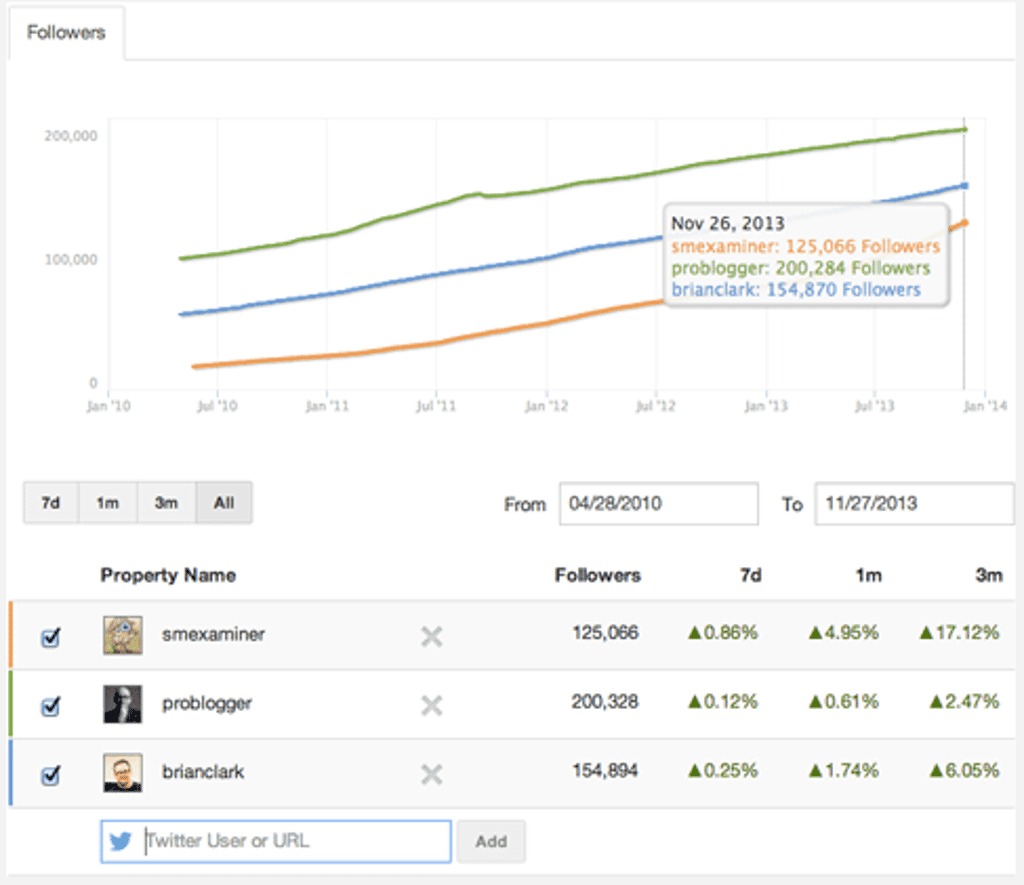Click the green problogger line end marker
1024x885 pixels.
(x=965, y=129)
